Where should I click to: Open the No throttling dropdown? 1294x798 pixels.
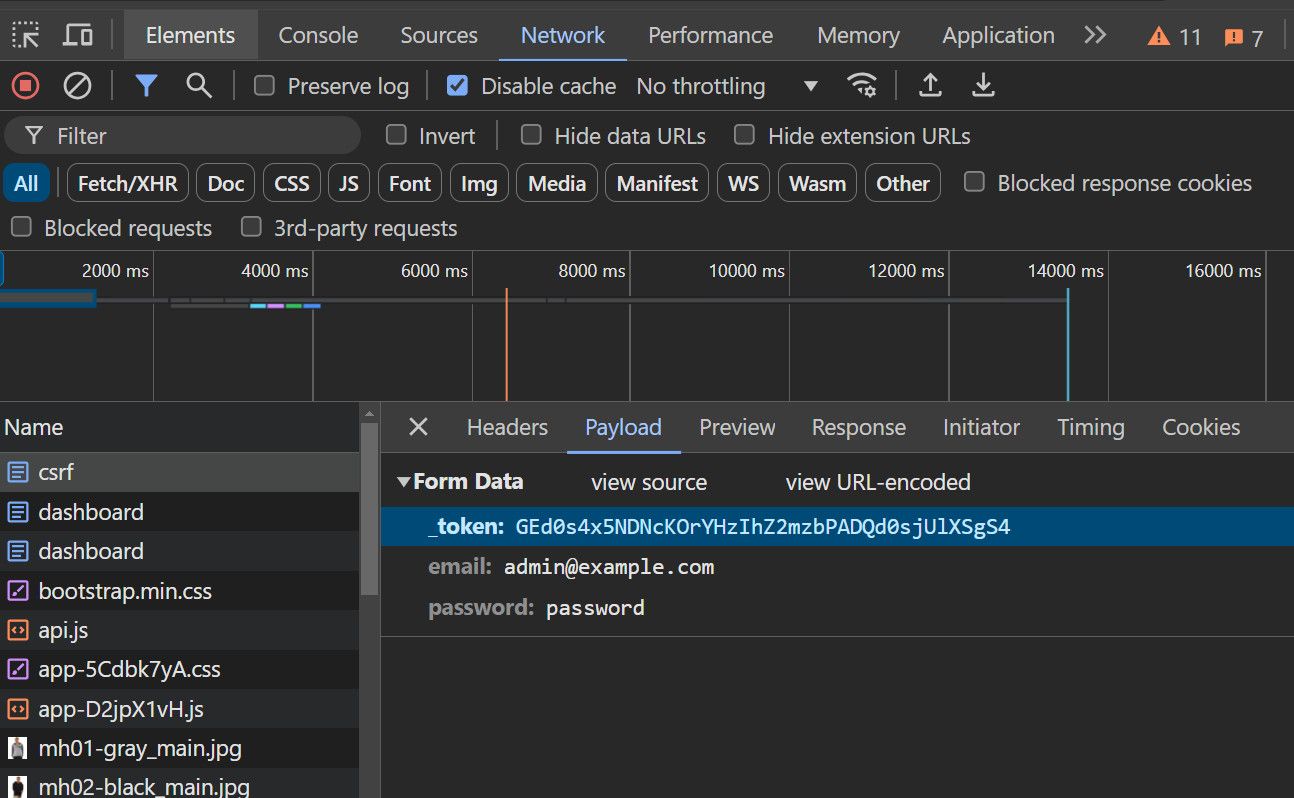(727, 86)
